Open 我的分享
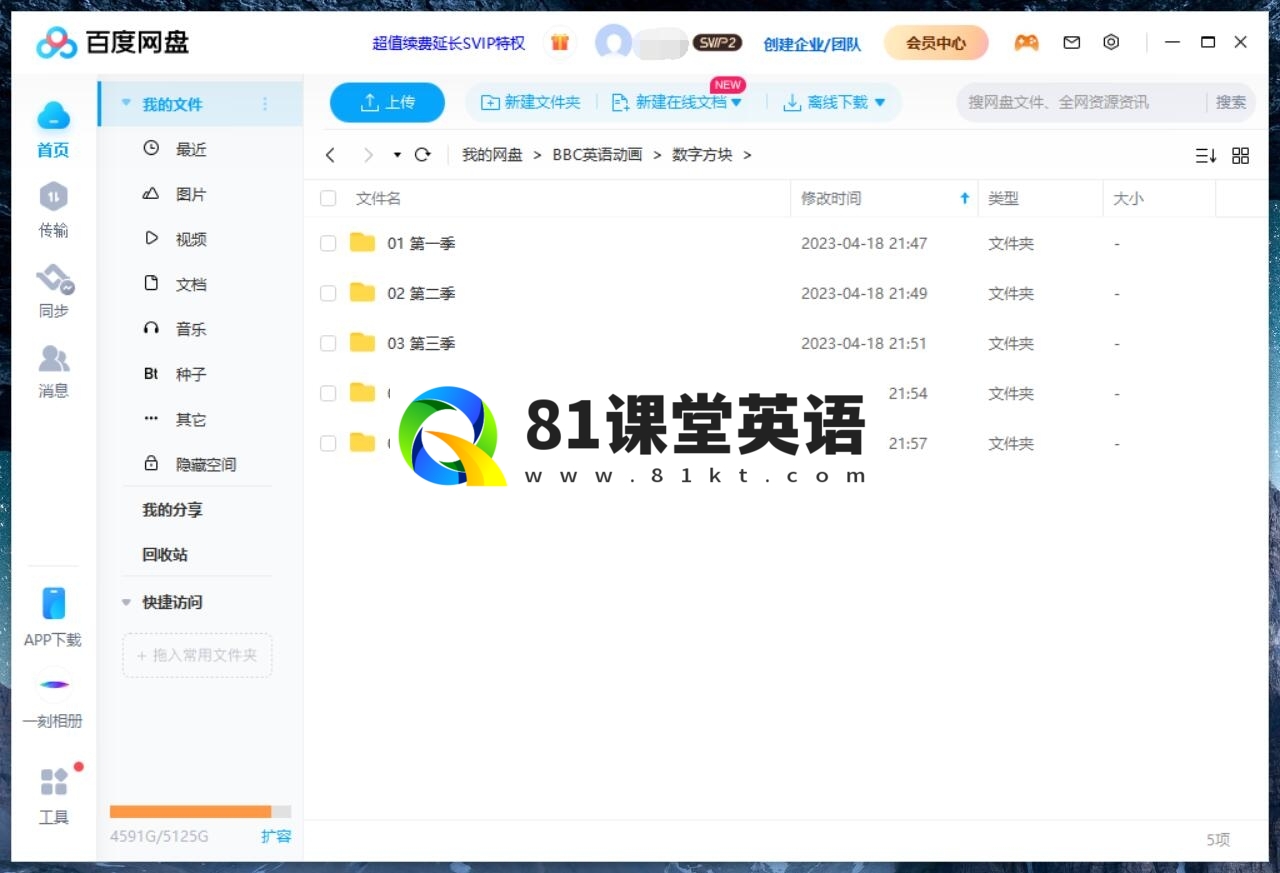Viewport: 1280px width, 873px height. point(172,509)
